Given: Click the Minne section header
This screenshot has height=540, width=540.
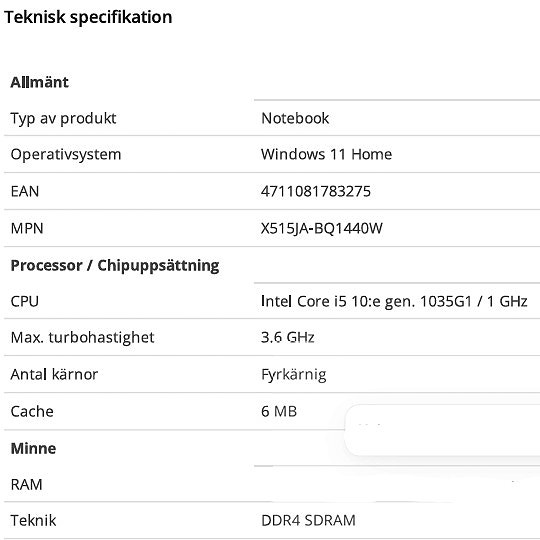Looking at the screenshot, I should 33,449.
